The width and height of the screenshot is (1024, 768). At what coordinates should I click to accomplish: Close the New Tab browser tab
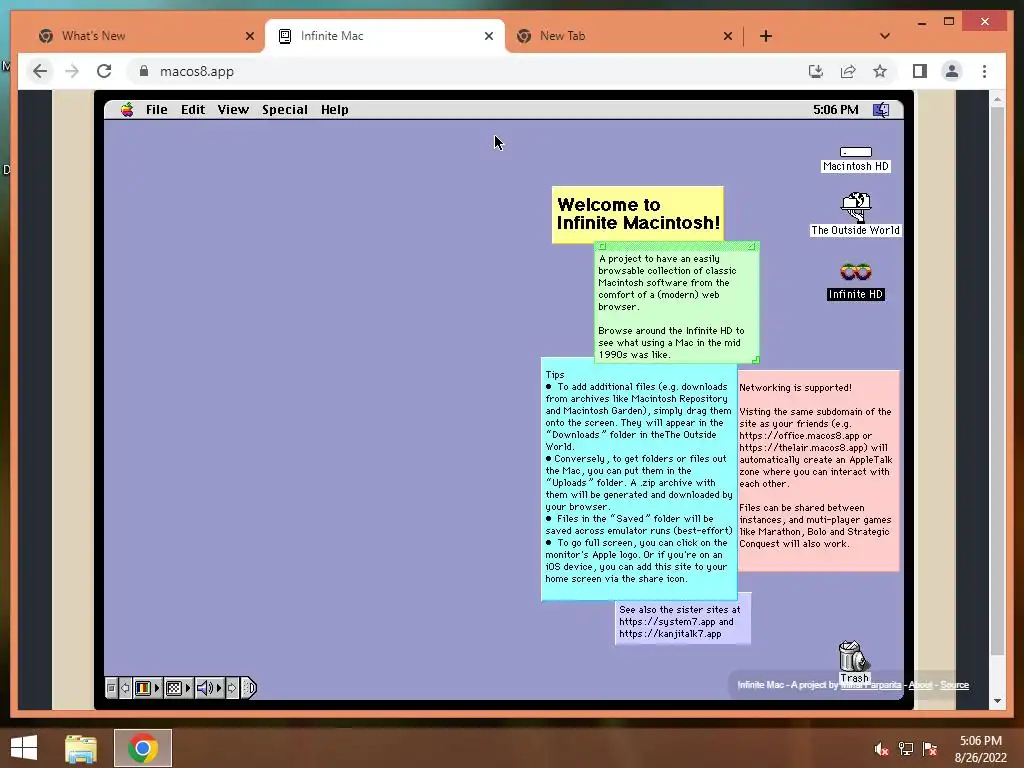tap(728, 36)
